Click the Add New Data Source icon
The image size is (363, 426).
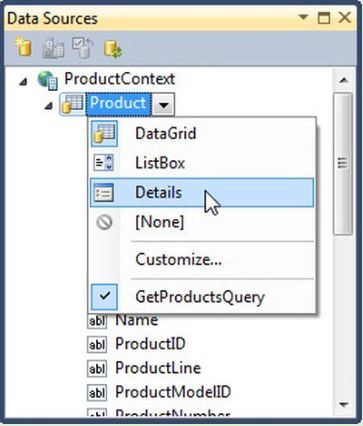[x=23, y=47]
